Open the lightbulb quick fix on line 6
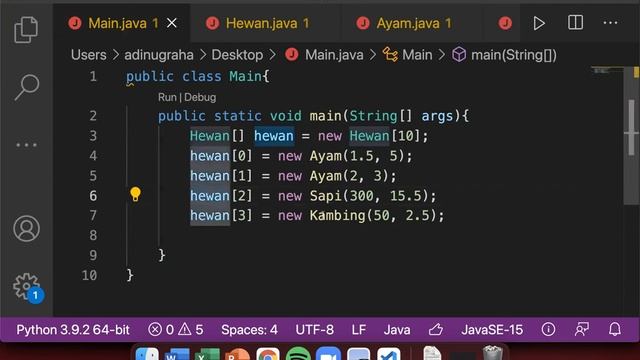 click(x=135, y=194)
